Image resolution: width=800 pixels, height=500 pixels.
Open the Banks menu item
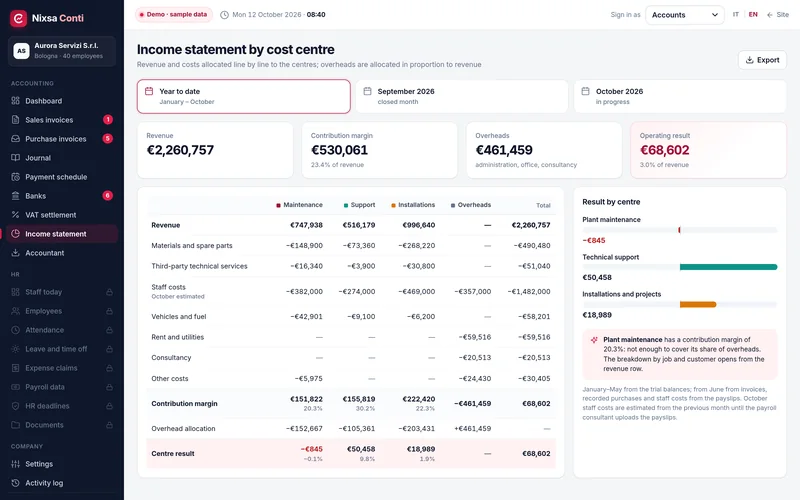click(62, 196)
